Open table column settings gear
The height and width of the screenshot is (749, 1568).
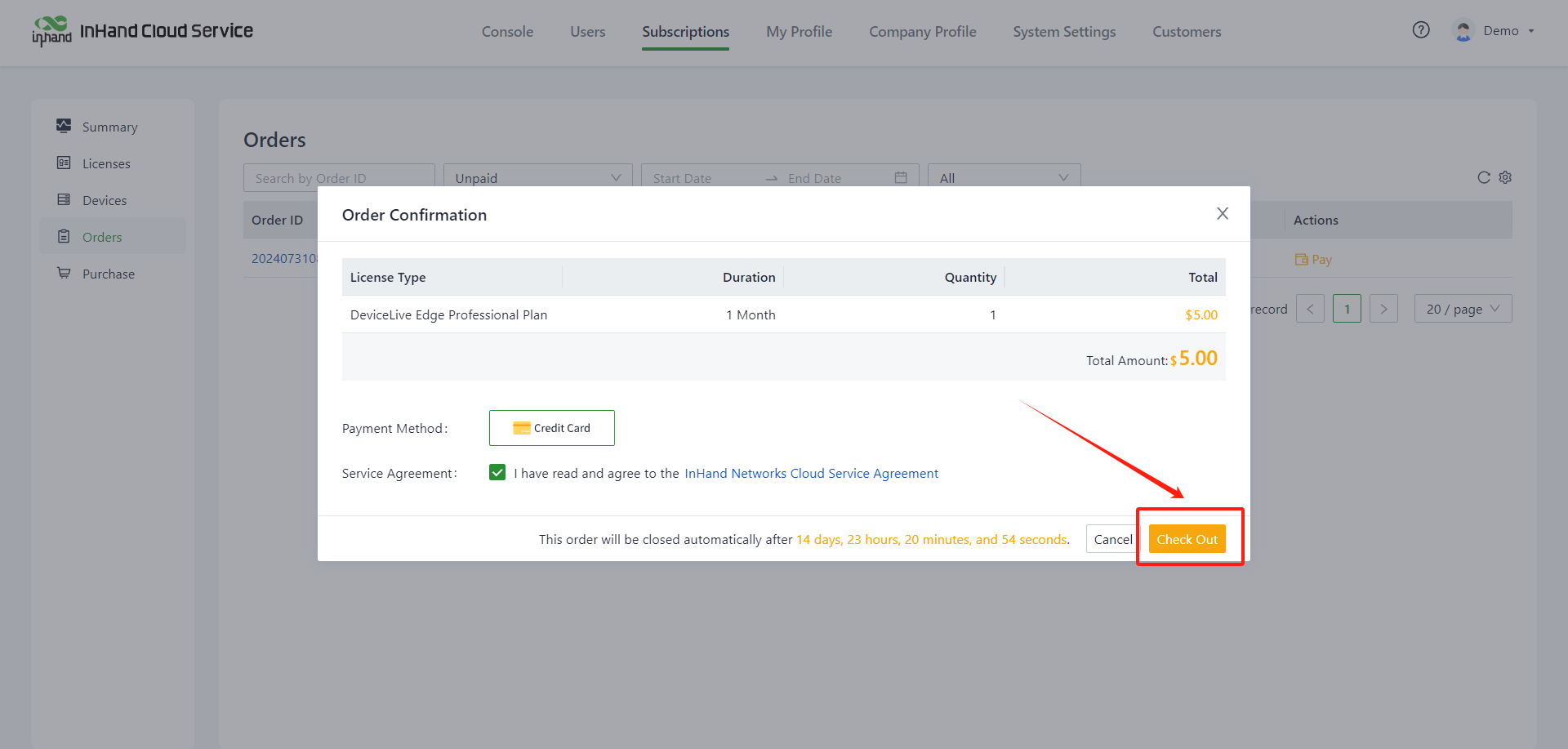[1505, 177]
